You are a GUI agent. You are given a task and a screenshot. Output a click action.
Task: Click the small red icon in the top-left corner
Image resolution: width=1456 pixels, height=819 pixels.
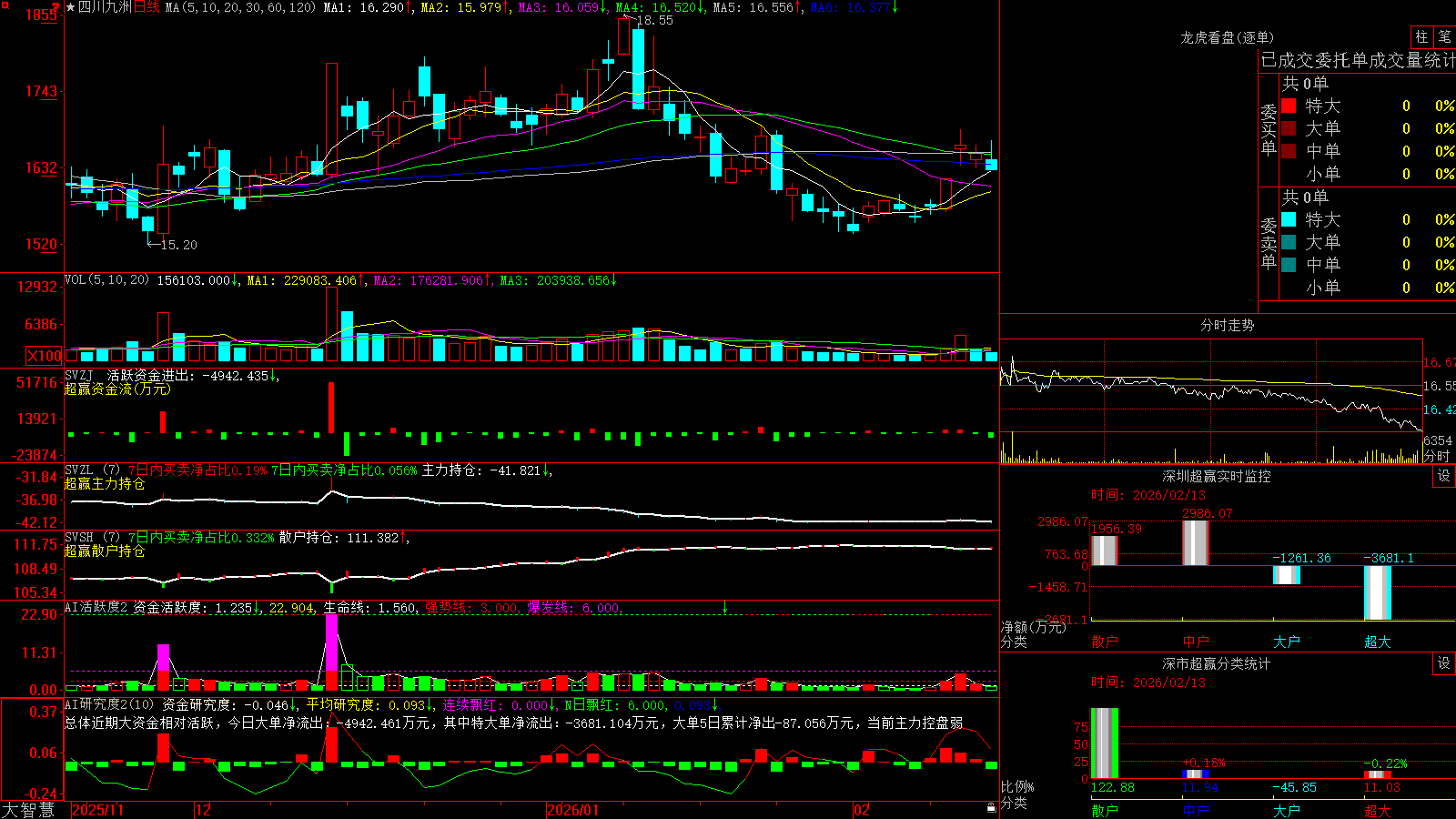coord(6,5)
